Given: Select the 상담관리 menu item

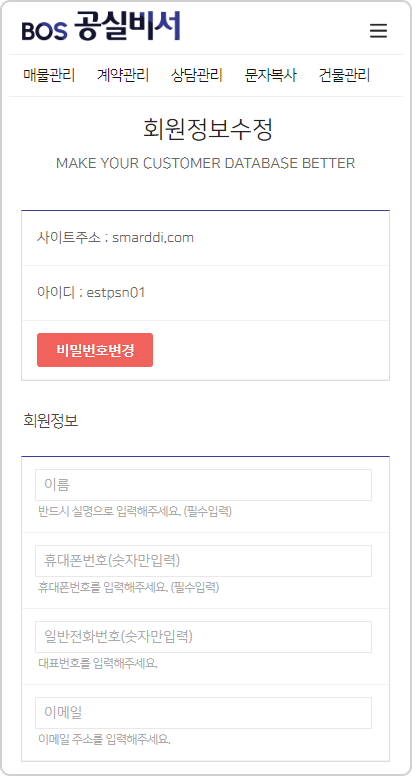Looking at the screenshot, I should click(x=197, y=76).
